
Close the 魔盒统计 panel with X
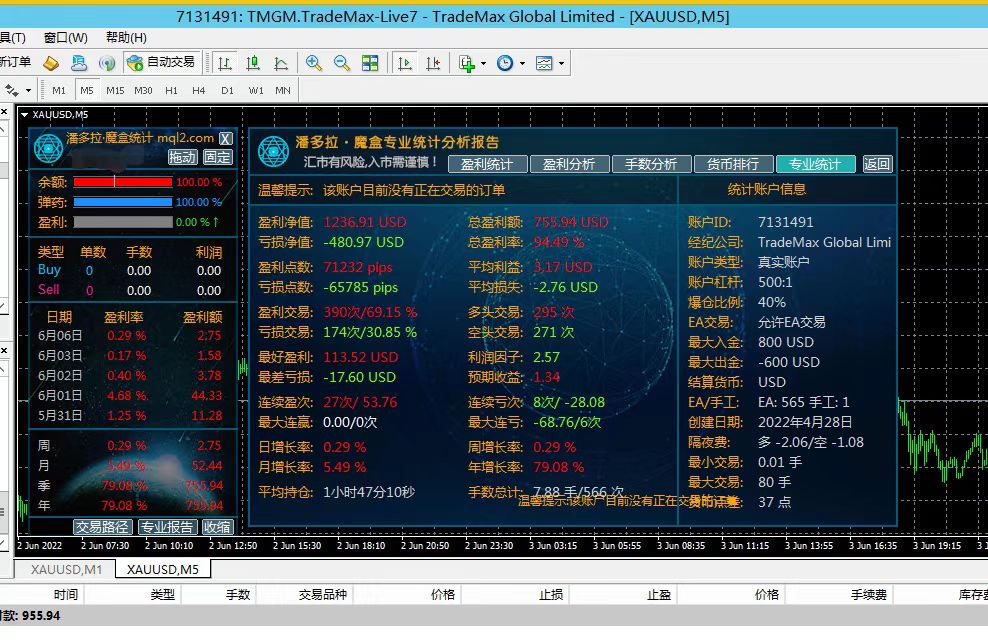[226, 139]
